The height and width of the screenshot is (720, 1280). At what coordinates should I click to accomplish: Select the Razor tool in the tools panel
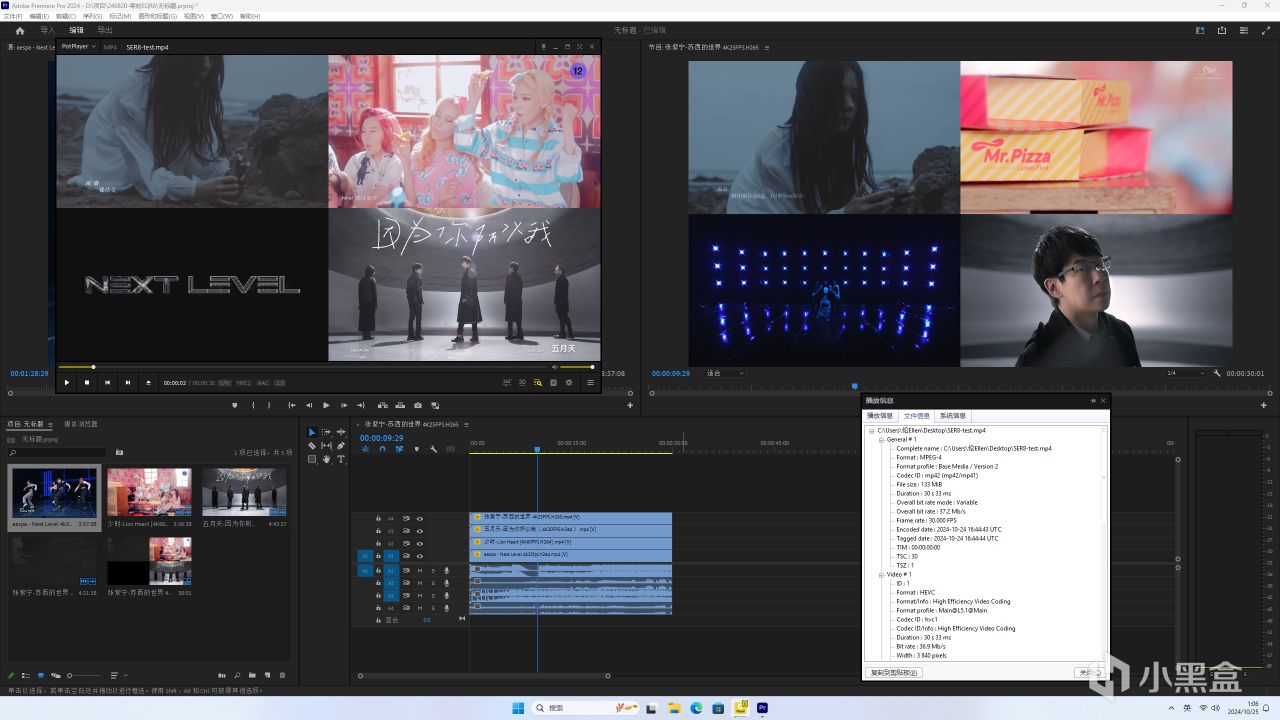click(x=312, y=446)
